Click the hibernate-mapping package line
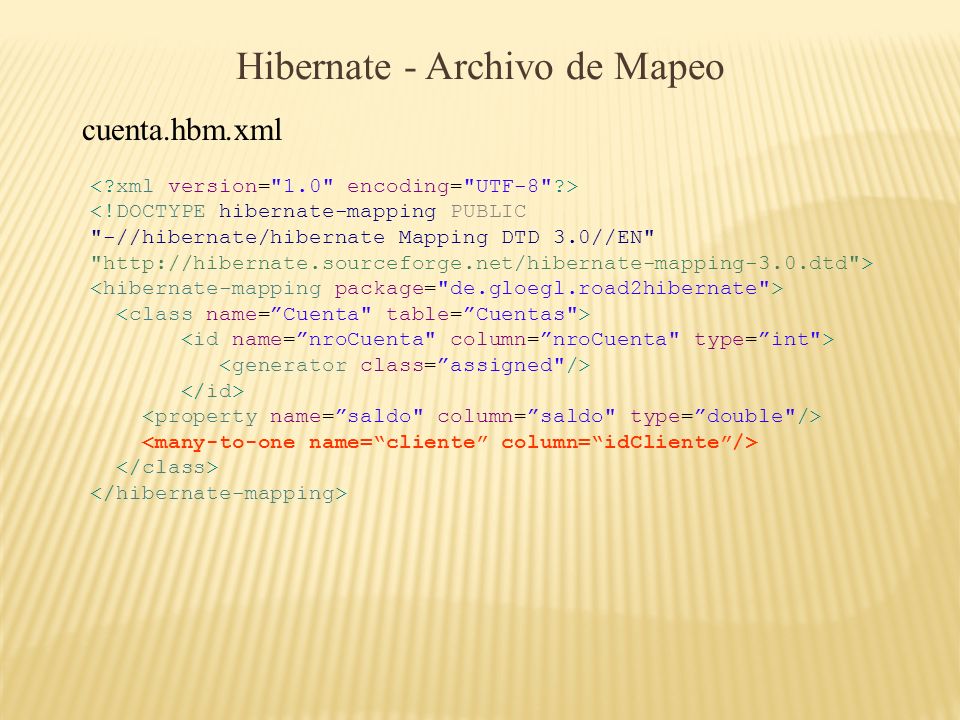 point(437,288)
